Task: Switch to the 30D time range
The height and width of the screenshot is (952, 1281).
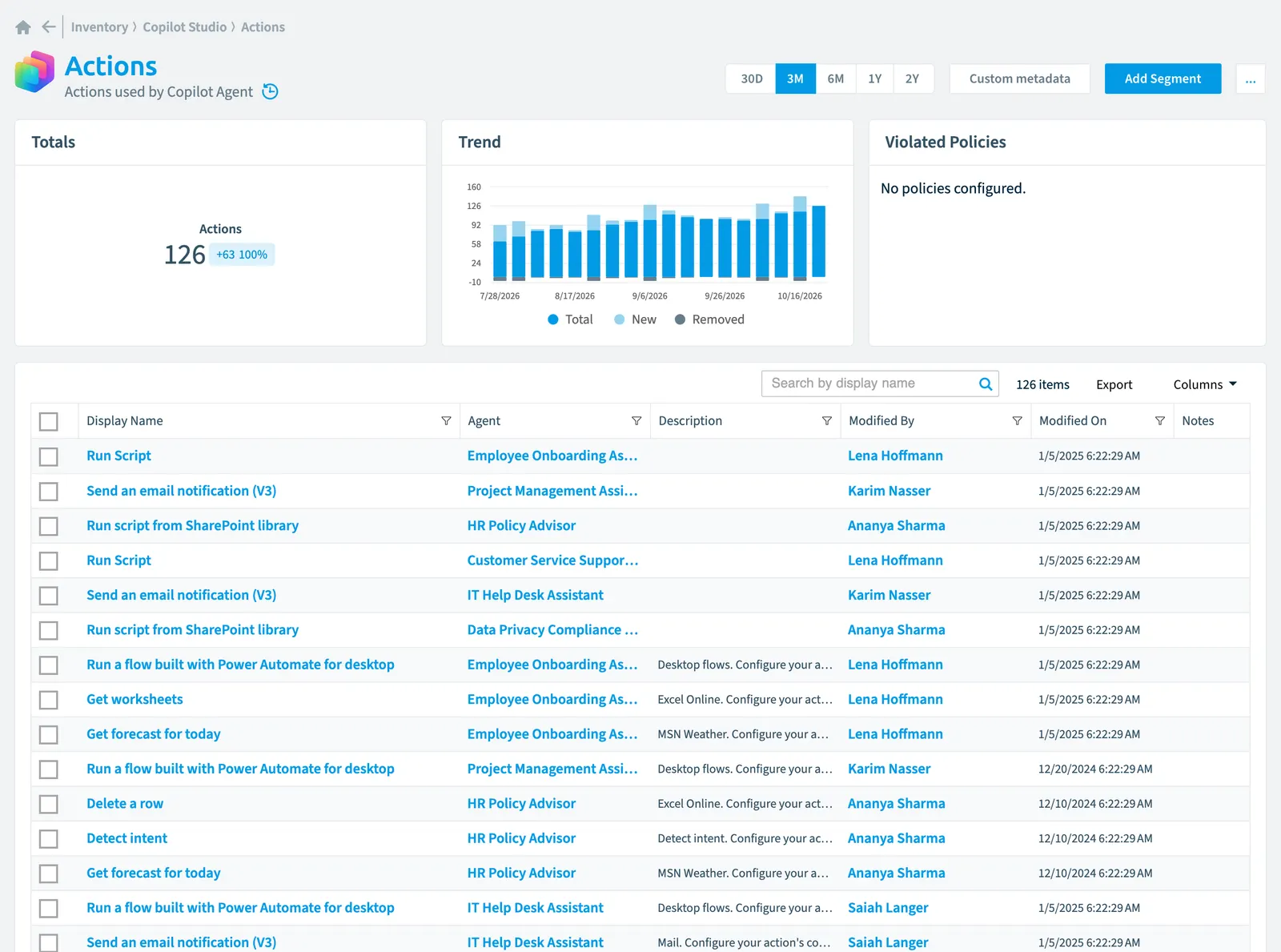Action: (752, 78)
